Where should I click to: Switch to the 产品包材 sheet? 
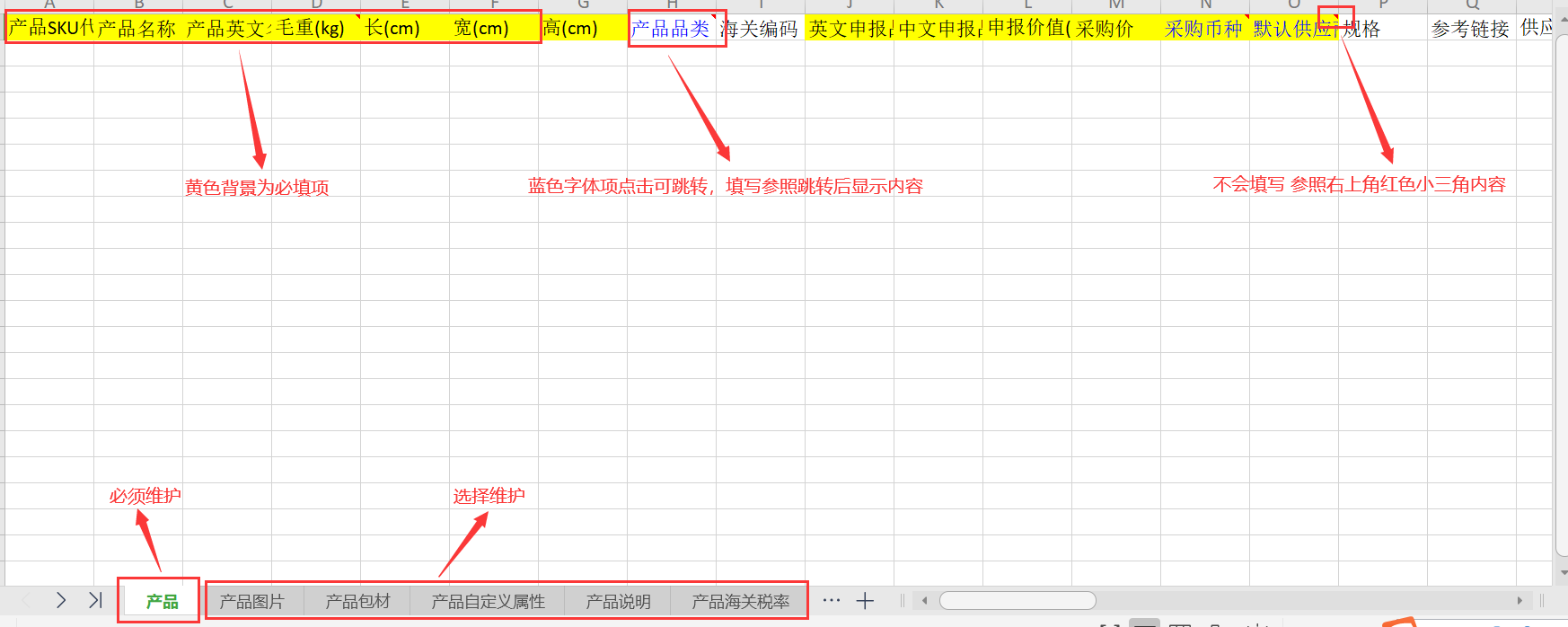pos(357,602)
